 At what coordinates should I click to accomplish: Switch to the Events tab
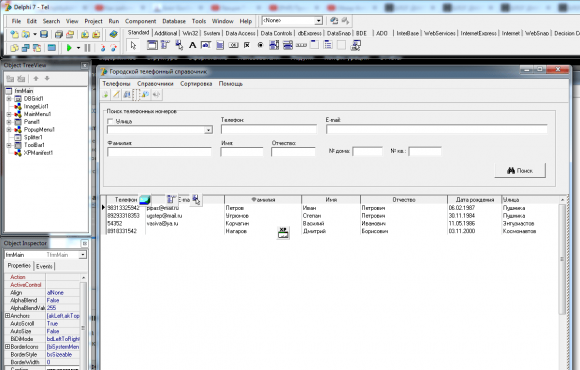(x=44, y=266)
